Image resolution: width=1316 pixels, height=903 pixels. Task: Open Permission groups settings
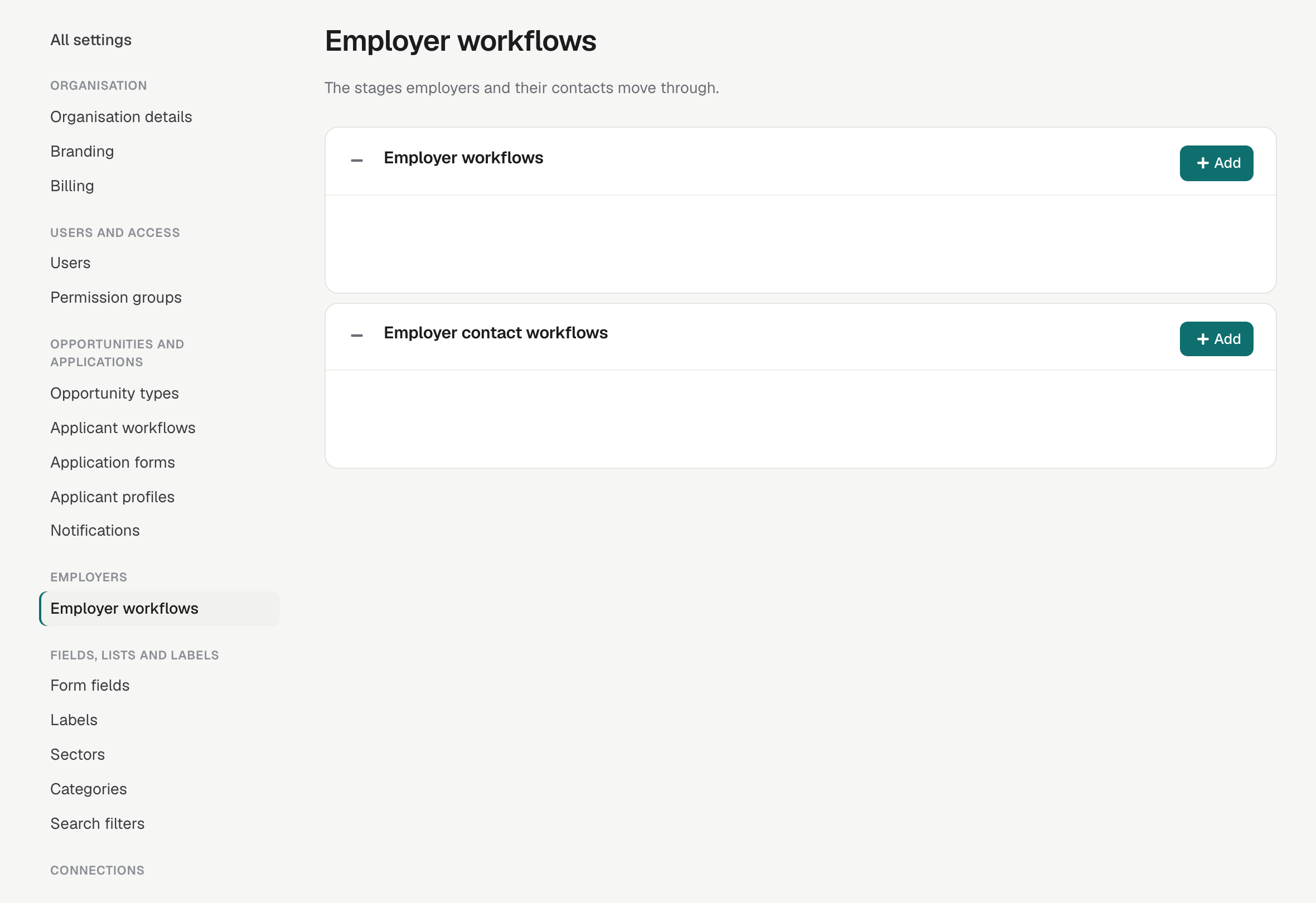(x=115, y=297)
